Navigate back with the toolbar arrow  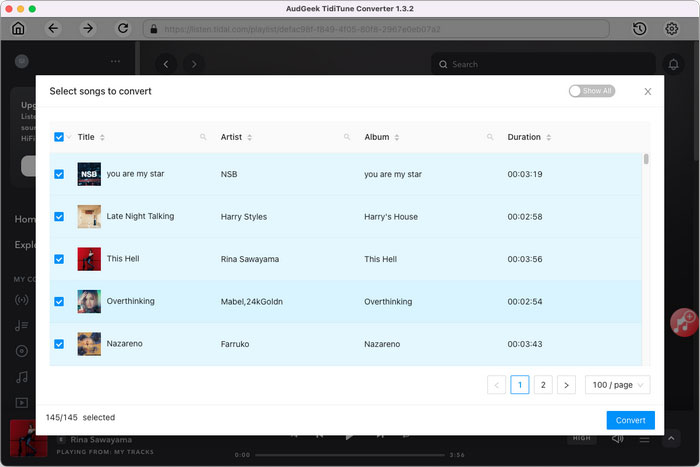(x=53, y=29)
